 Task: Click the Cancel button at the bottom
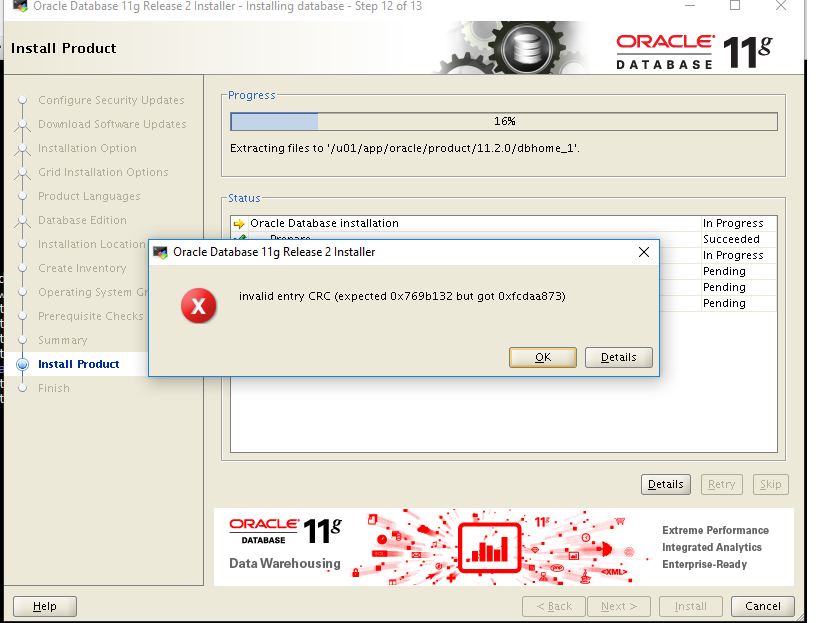[x=763, y=606]
